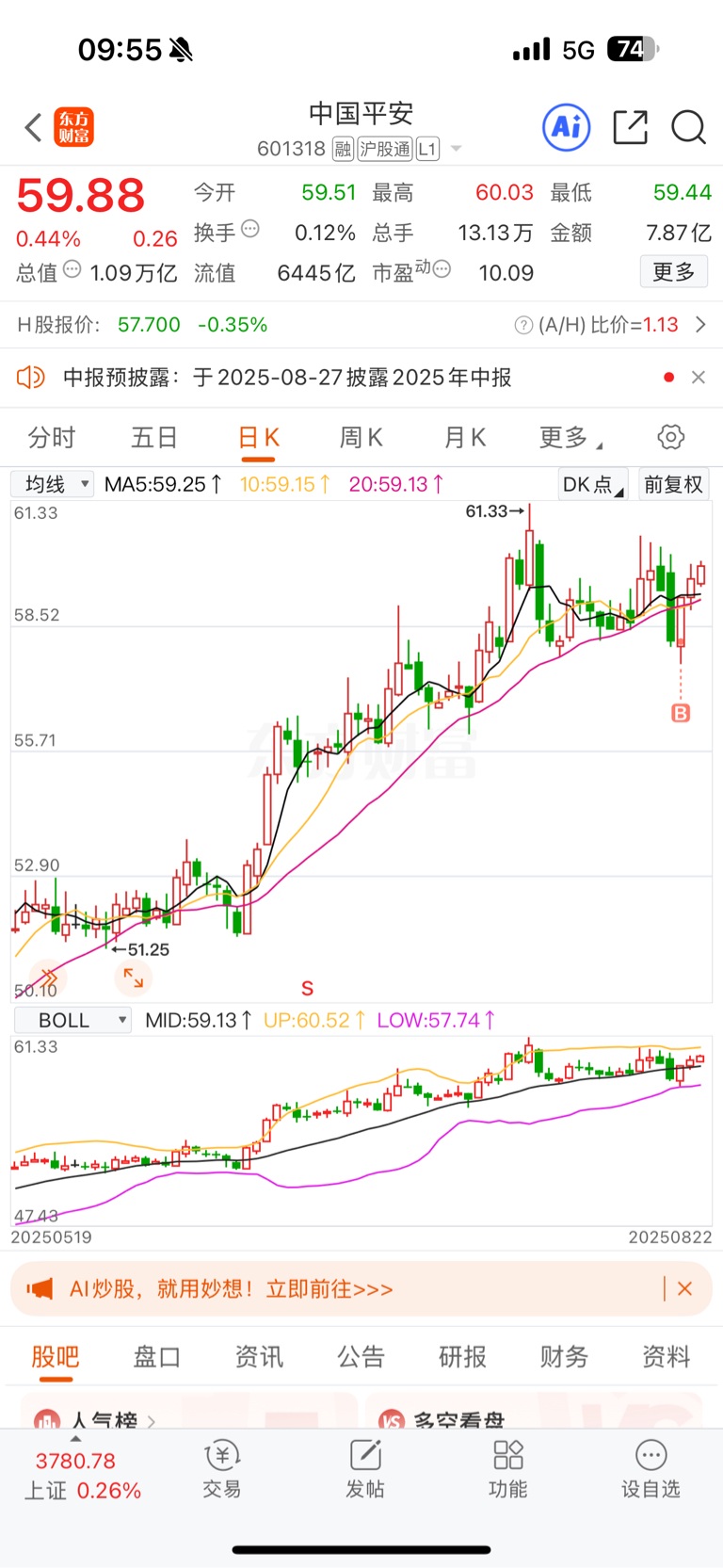Open chart settings gear icon
Image resolution: width=723 pixels, height=1568 pixels.
tap(670, 437)
